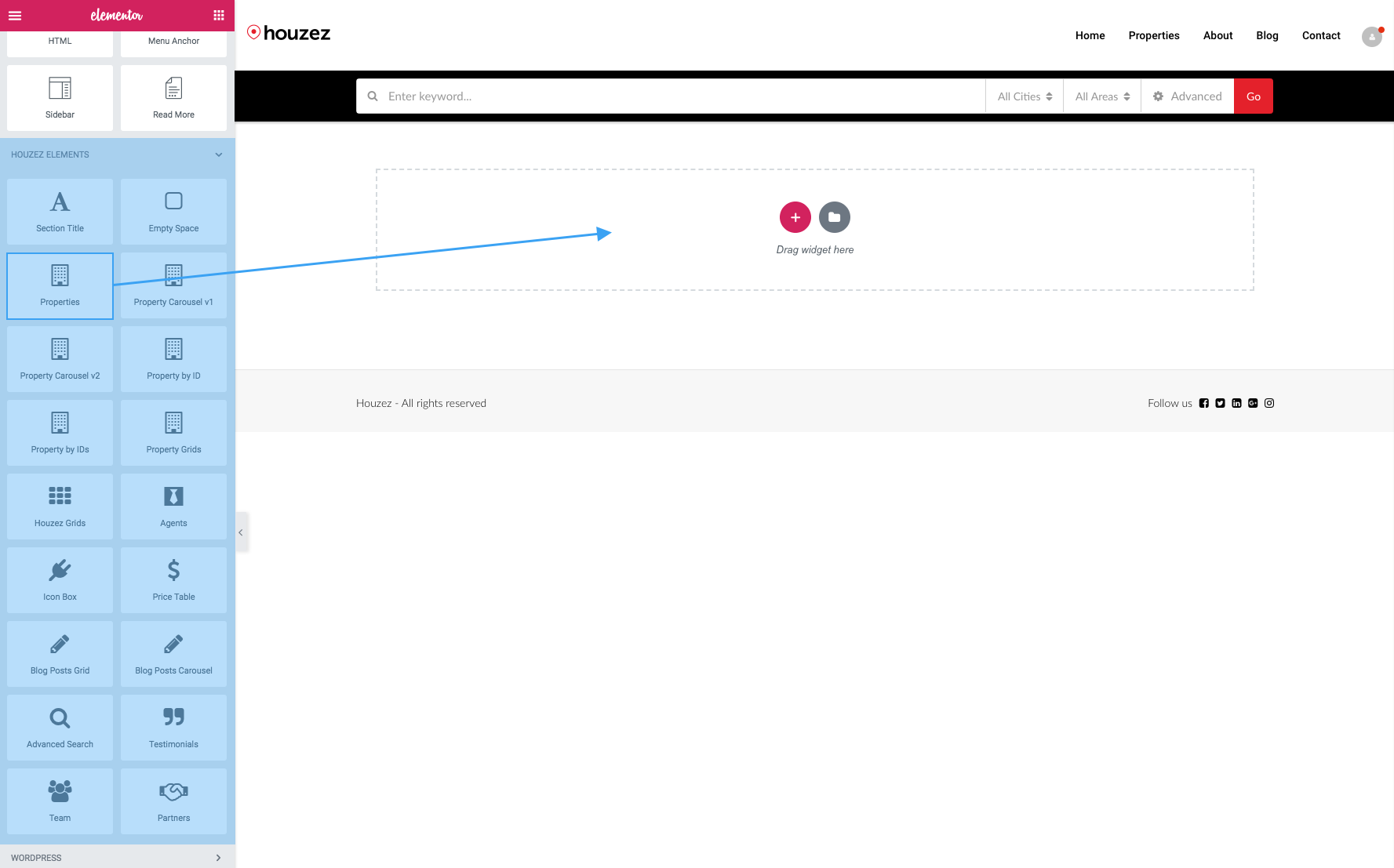Open the Twitter footer icon
The image size is (1394, 868).
tap(1220, 403)
